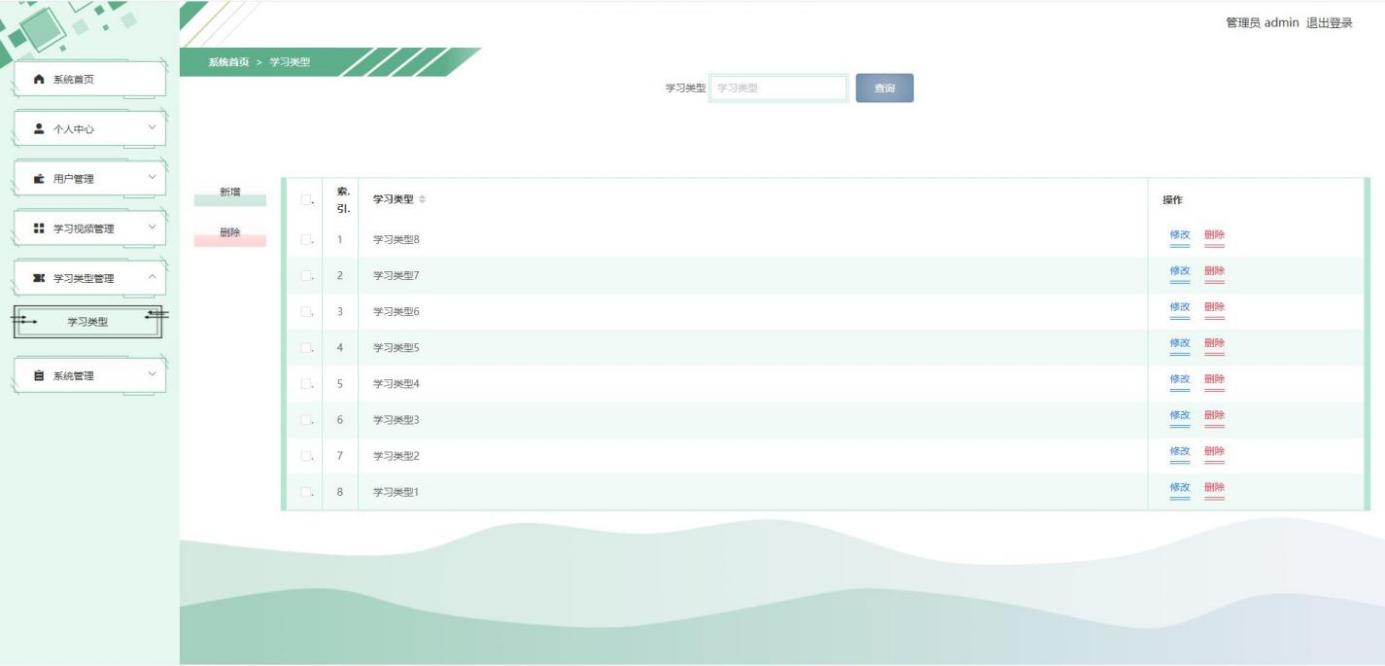
Task: Check the checkbox for row 学习类型6
Action: (306, 312)
